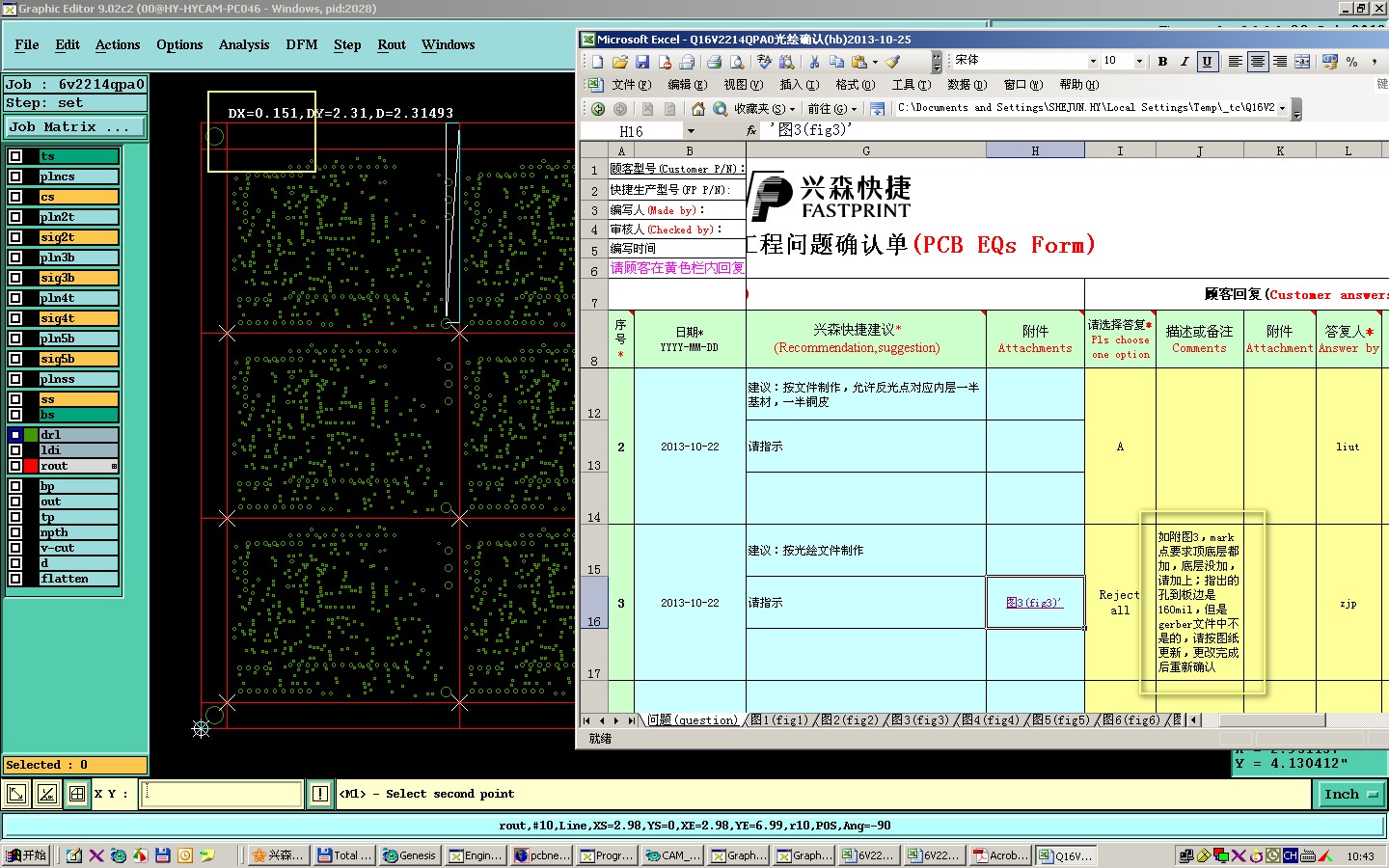Toggle the rout layer checkbox
1389x868 pixels.
click(15, 466)
